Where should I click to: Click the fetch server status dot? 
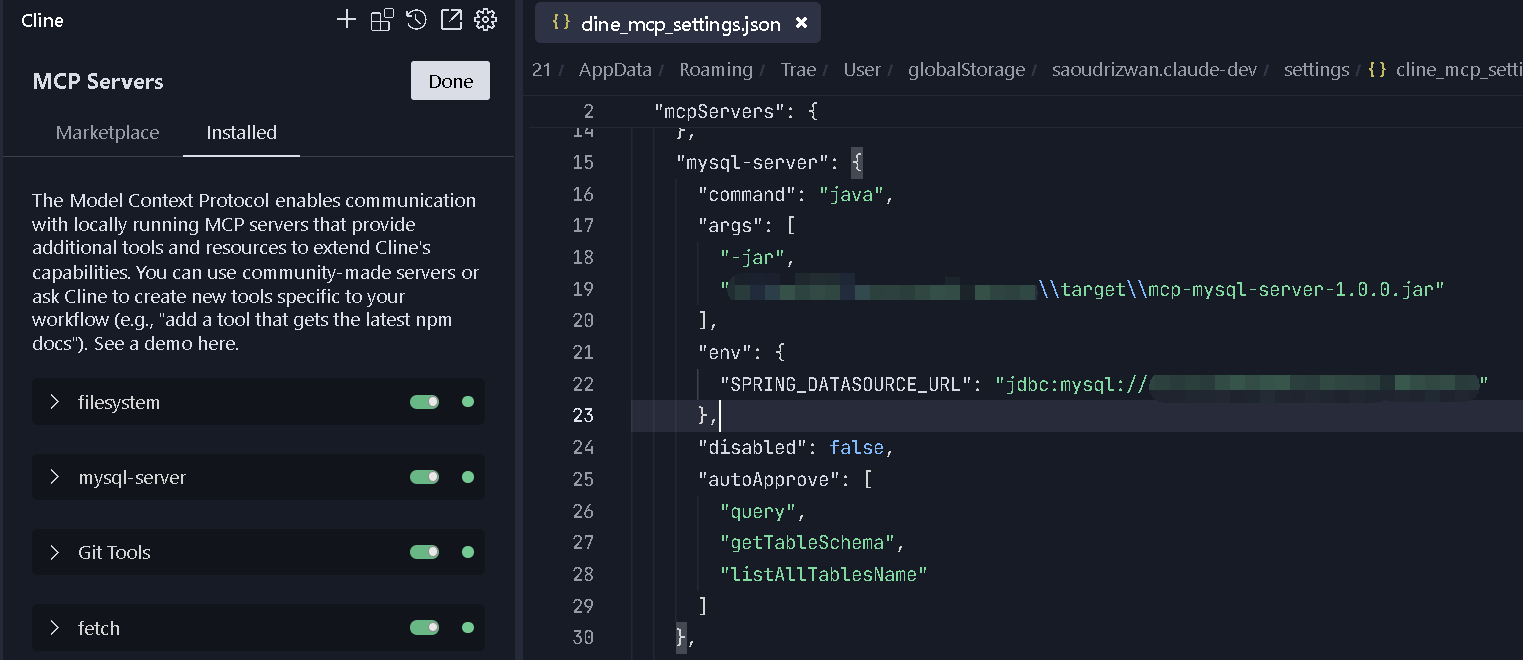click(467, 628)
